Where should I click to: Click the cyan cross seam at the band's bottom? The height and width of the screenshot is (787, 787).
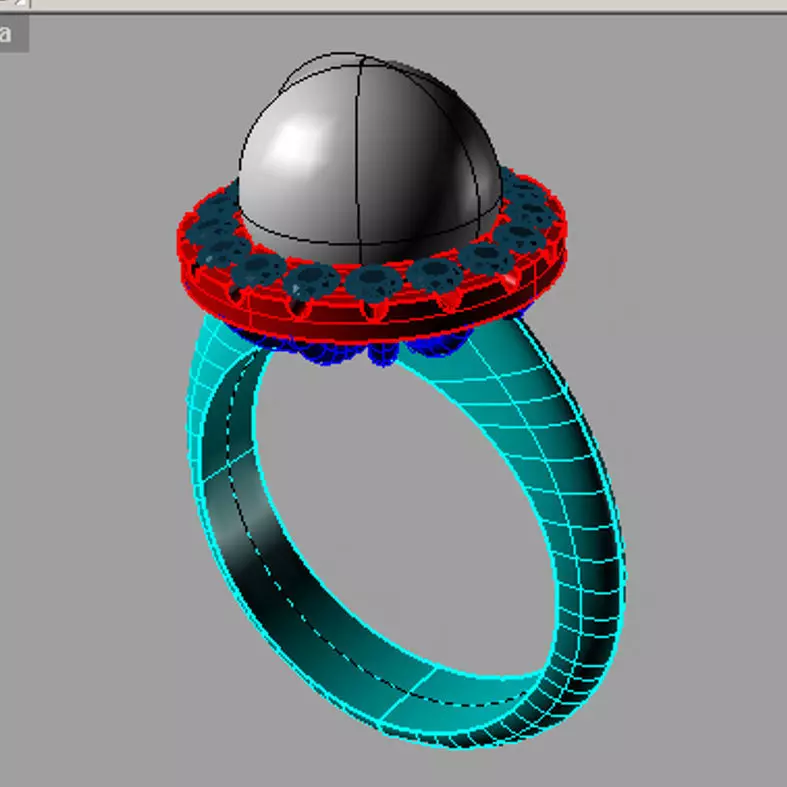click(407, 693)
